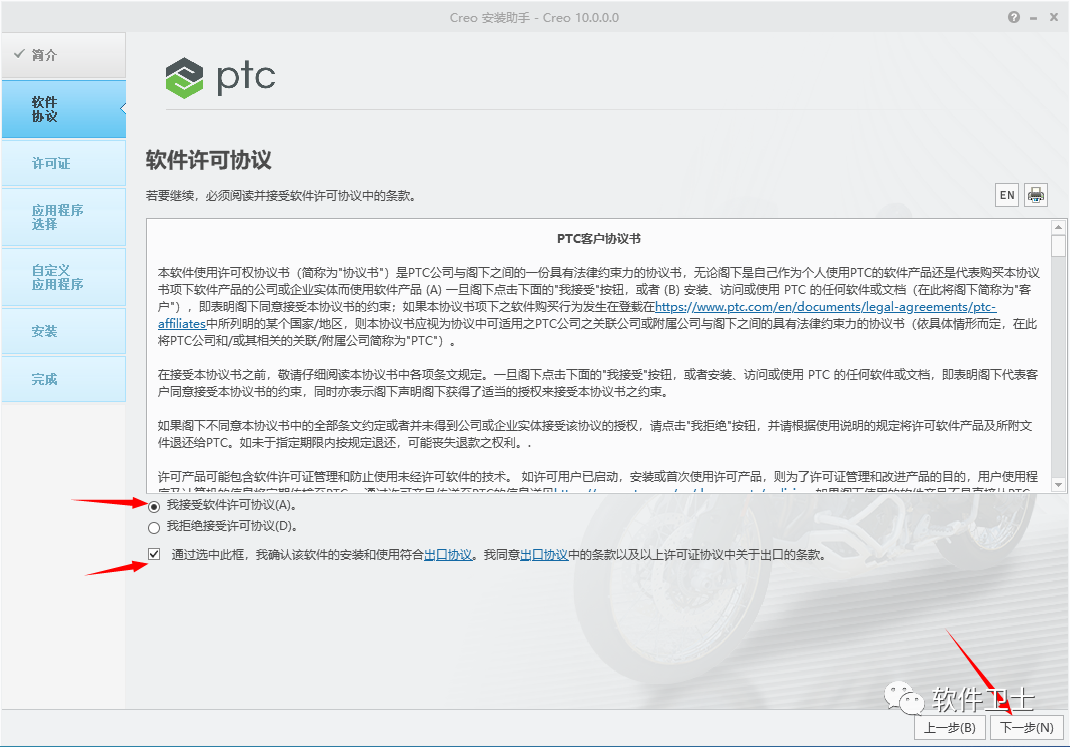Select the 许可证 sidebar step
Screen dimensions: 1070x747
pyautogui.click(x=63, y=163)
